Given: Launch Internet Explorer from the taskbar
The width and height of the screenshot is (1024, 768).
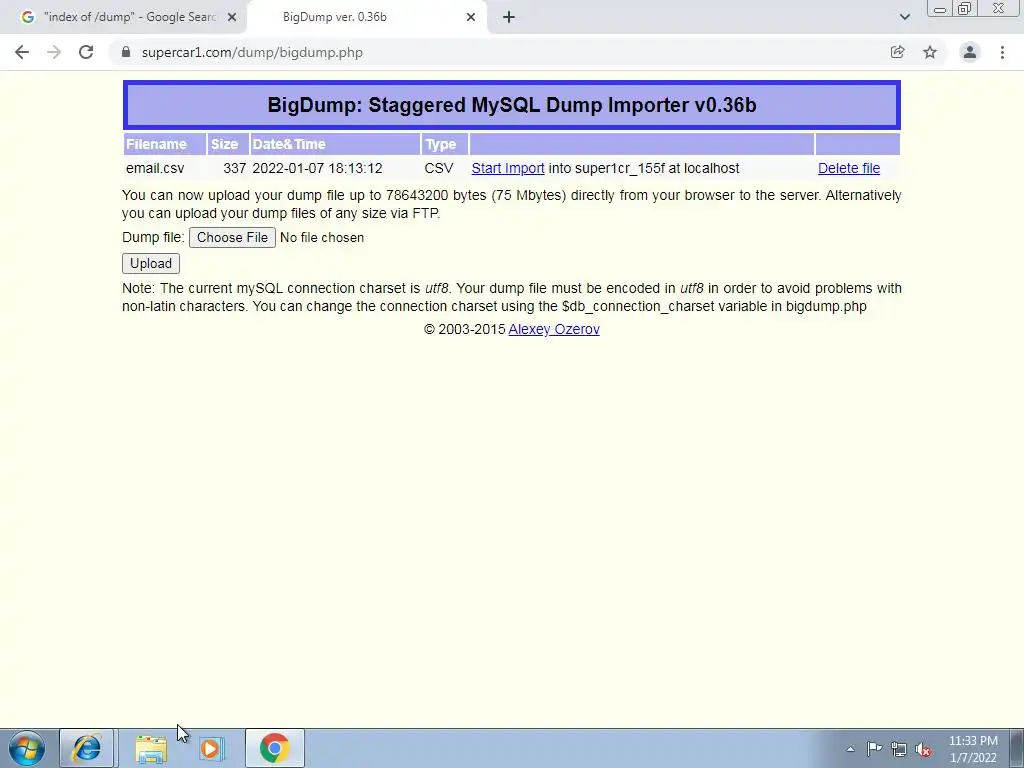Looking at the screenshot, I should pos(87,748).
